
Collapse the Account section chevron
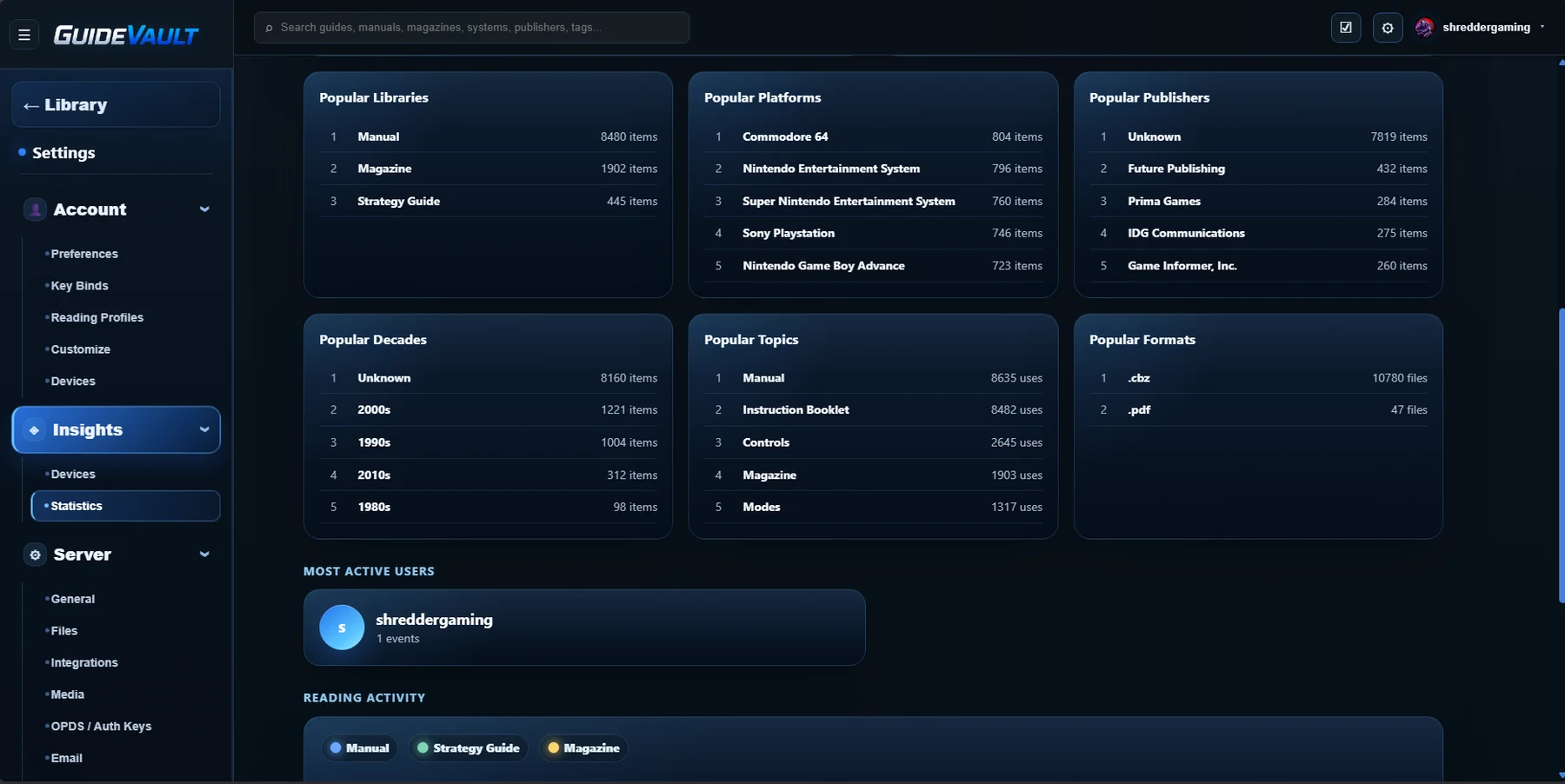204,209
